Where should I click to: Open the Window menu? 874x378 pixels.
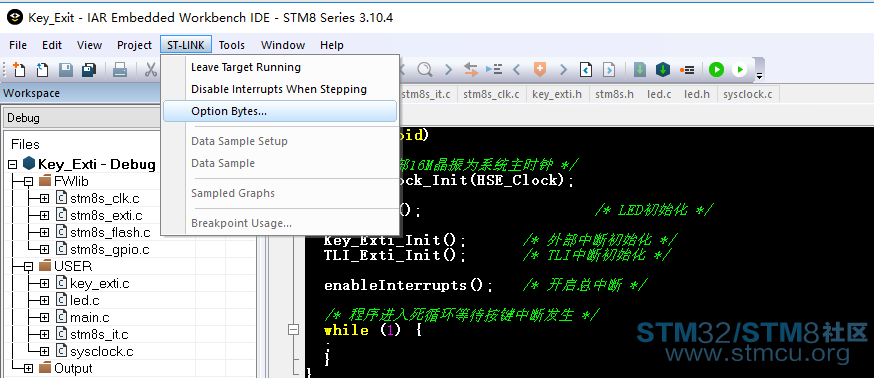(x=283, y=45)
